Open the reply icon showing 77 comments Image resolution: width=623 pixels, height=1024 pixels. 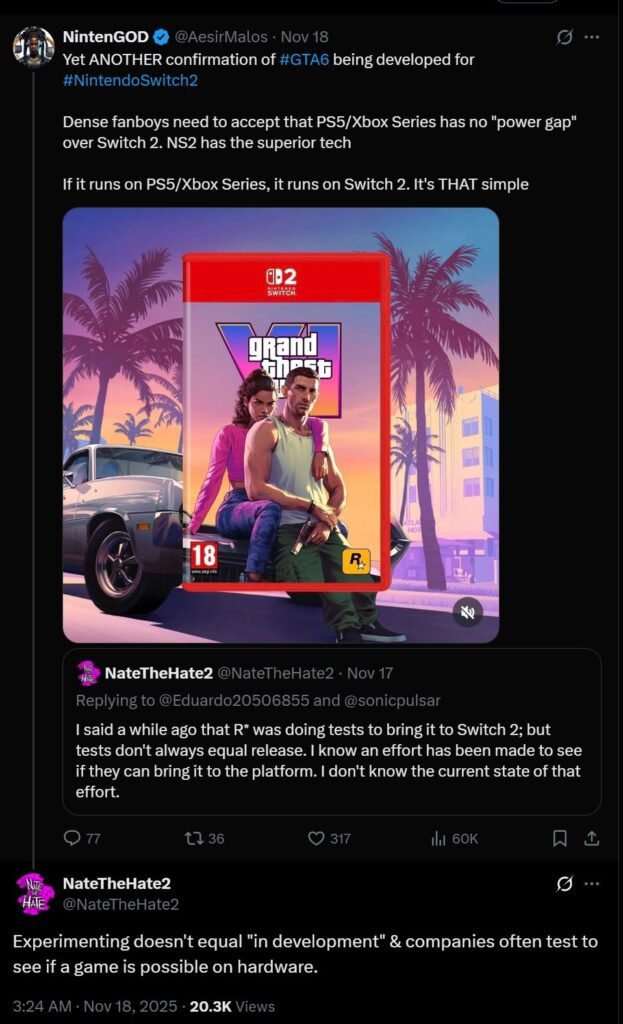(x=72, y=838)
